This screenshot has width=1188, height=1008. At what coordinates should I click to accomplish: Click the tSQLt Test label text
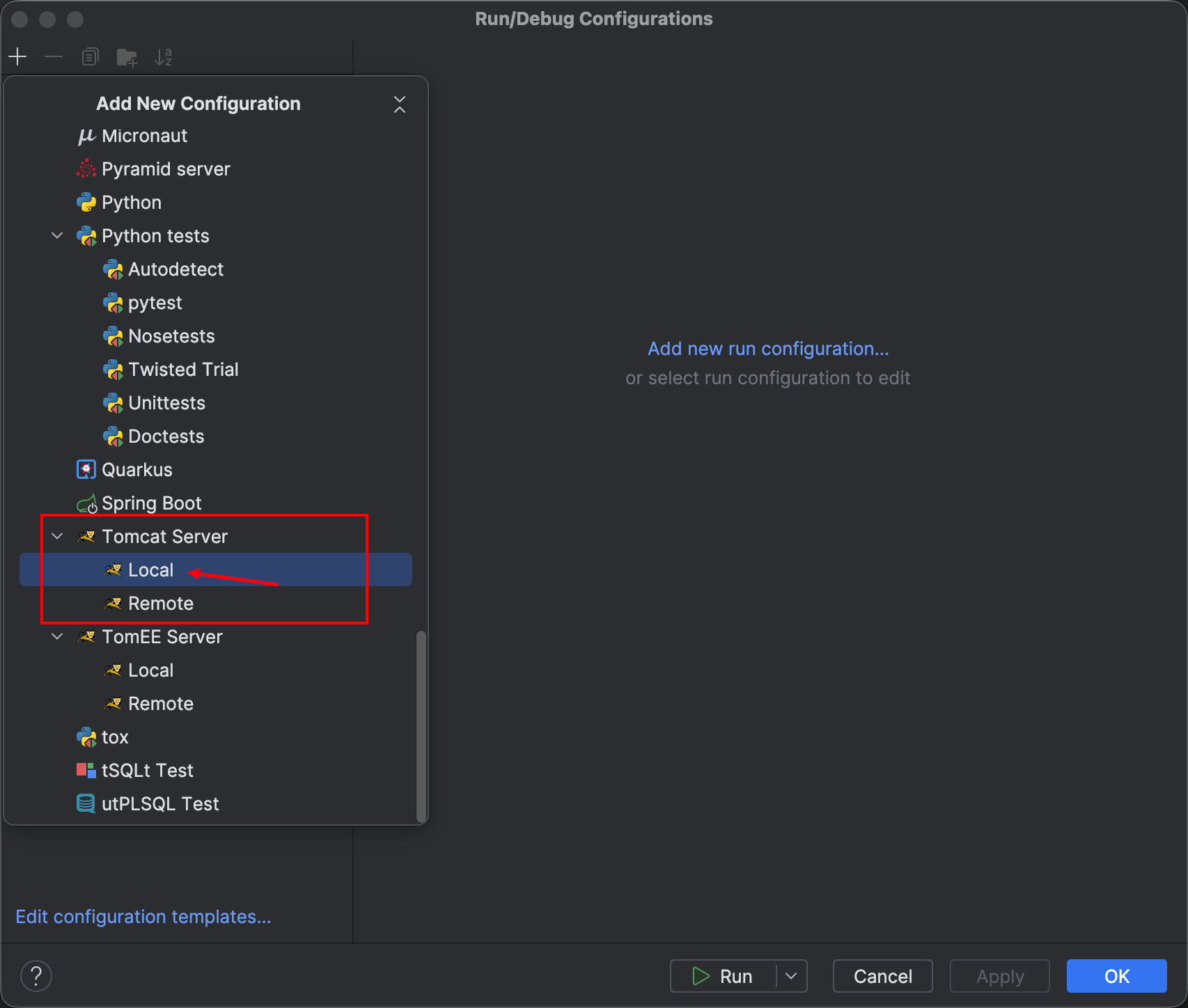pyautogui.click(x=148, y=771)
